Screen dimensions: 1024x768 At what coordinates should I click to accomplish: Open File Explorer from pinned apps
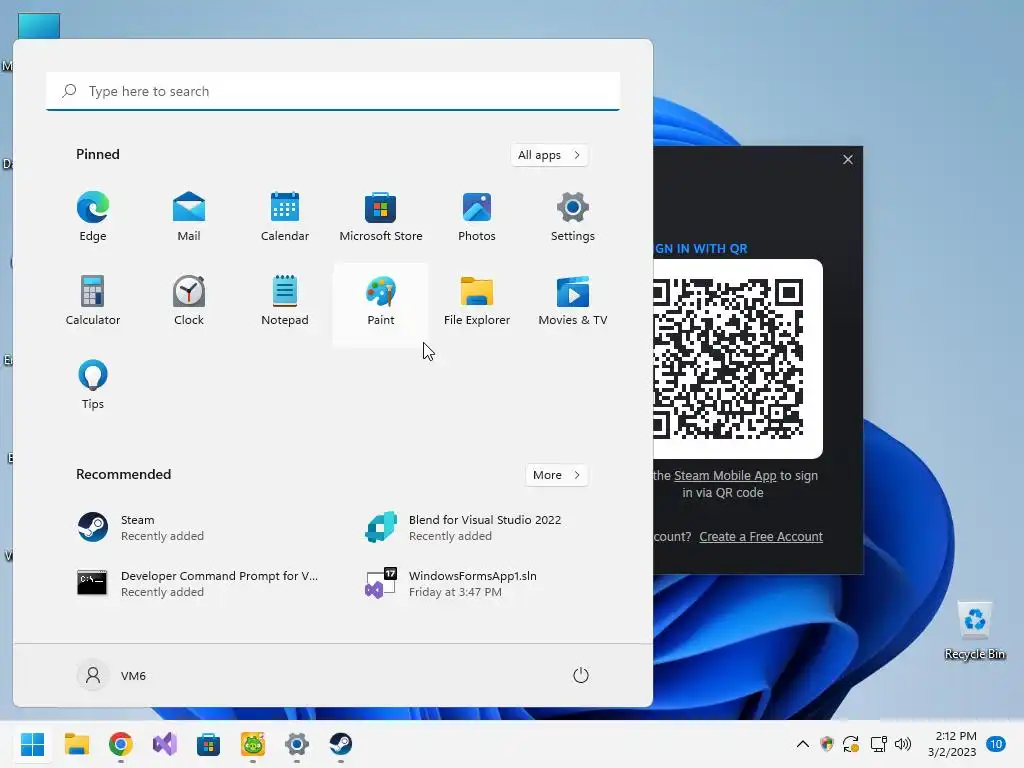click(477, 301)
